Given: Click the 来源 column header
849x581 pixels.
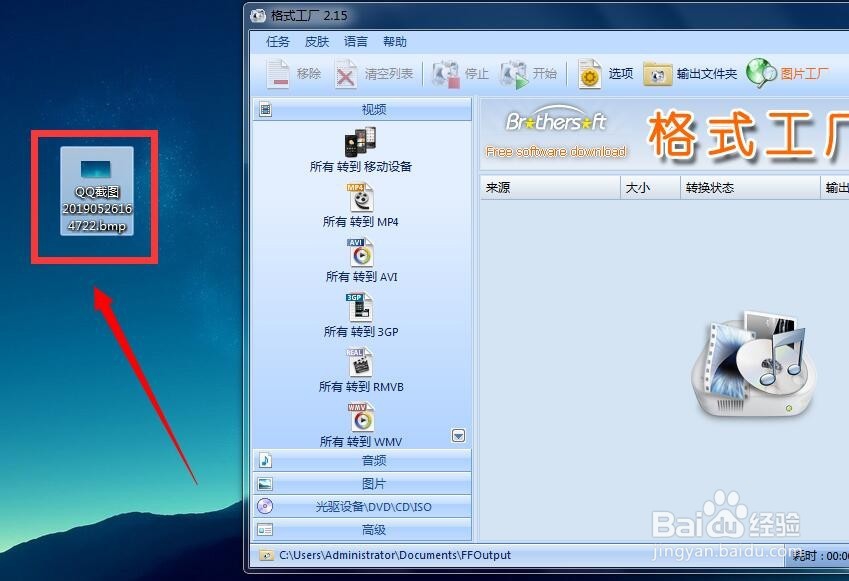Looking at the screenshot, I should (x=550, y=187).
